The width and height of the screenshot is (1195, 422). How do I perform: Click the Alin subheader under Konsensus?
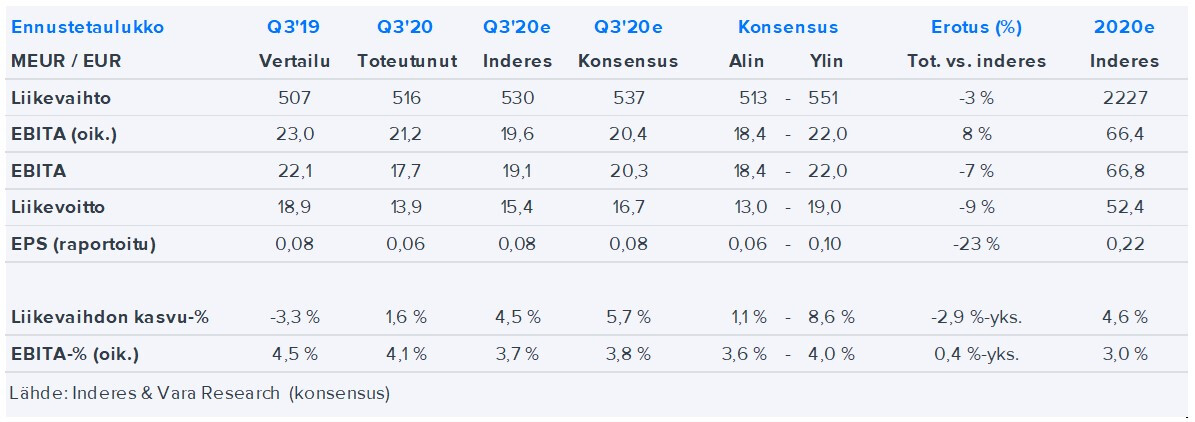click(x=747, y=61)
